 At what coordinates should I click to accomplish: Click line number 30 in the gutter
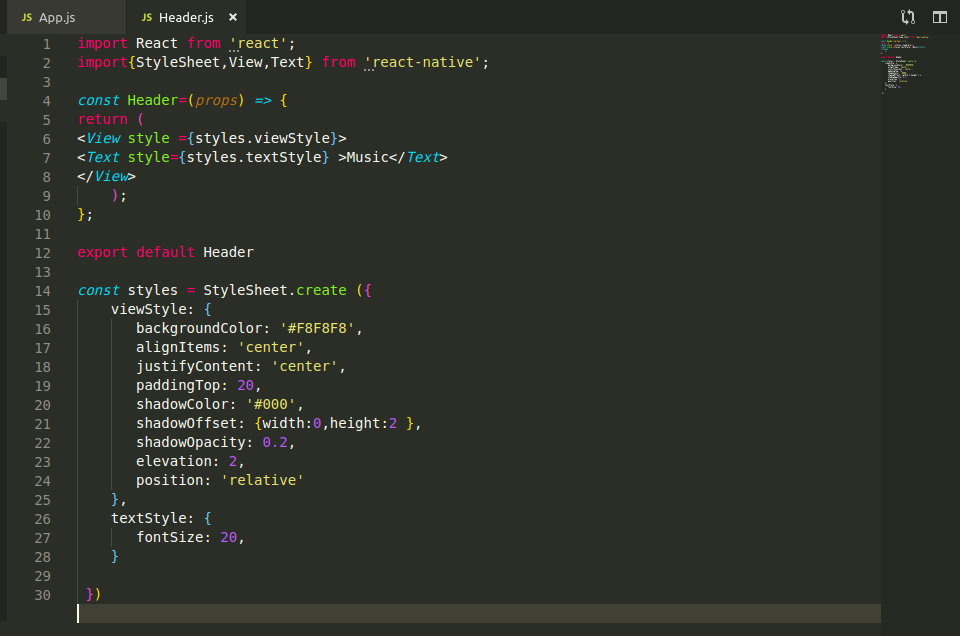40,594
